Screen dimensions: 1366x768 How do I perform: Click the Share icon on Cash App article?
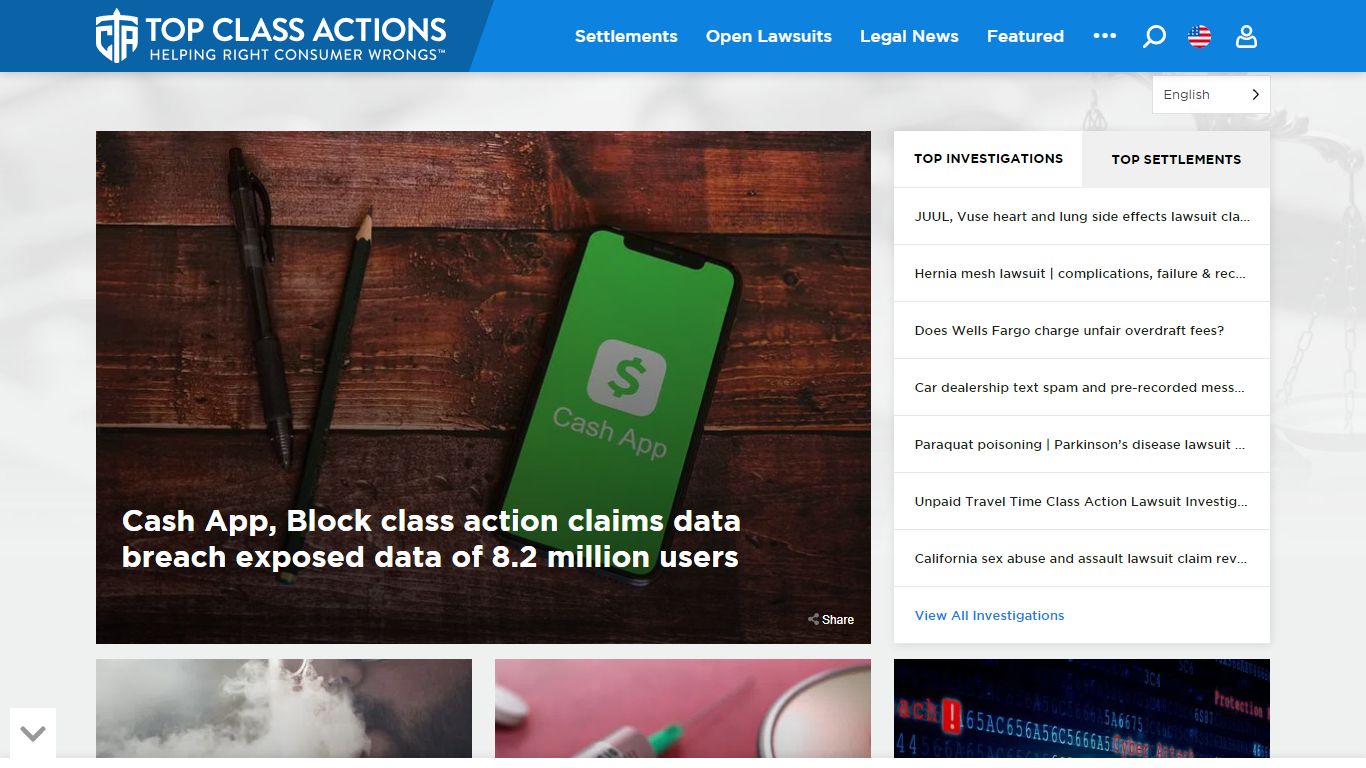(831, 619)
